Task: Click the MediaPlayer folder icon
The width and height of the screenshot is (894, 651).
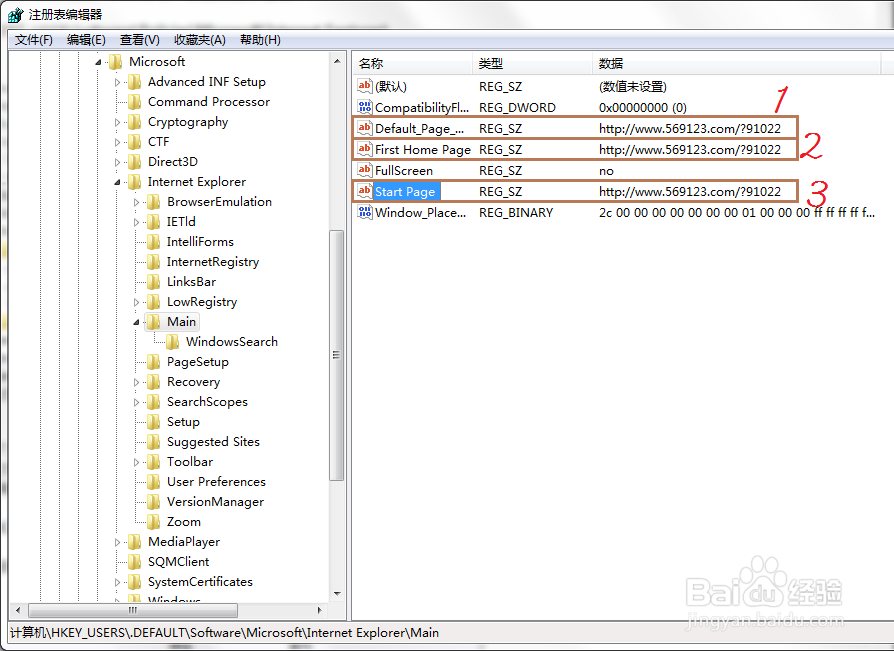Action: coord(135,542)
